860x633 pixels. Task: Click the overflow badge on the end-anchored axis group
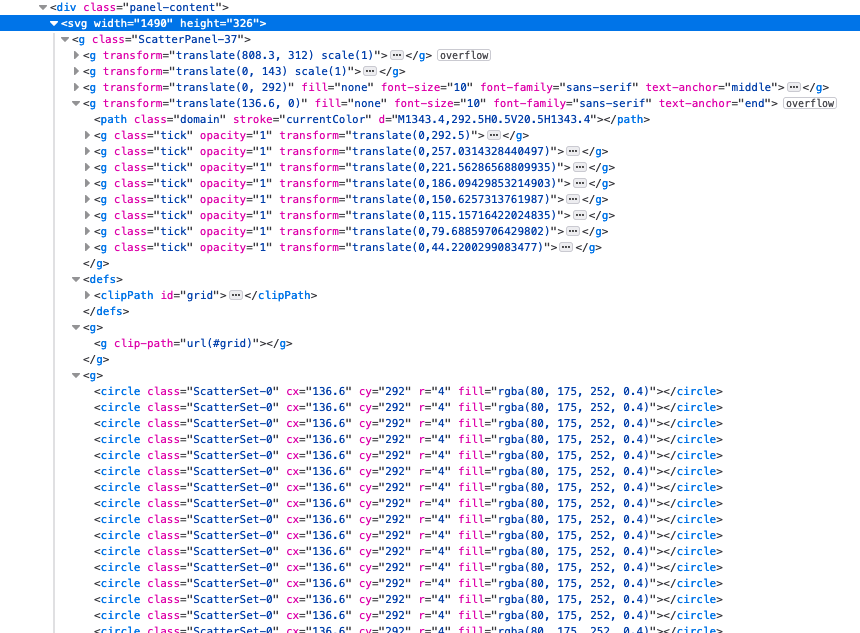tap(810, 103)
